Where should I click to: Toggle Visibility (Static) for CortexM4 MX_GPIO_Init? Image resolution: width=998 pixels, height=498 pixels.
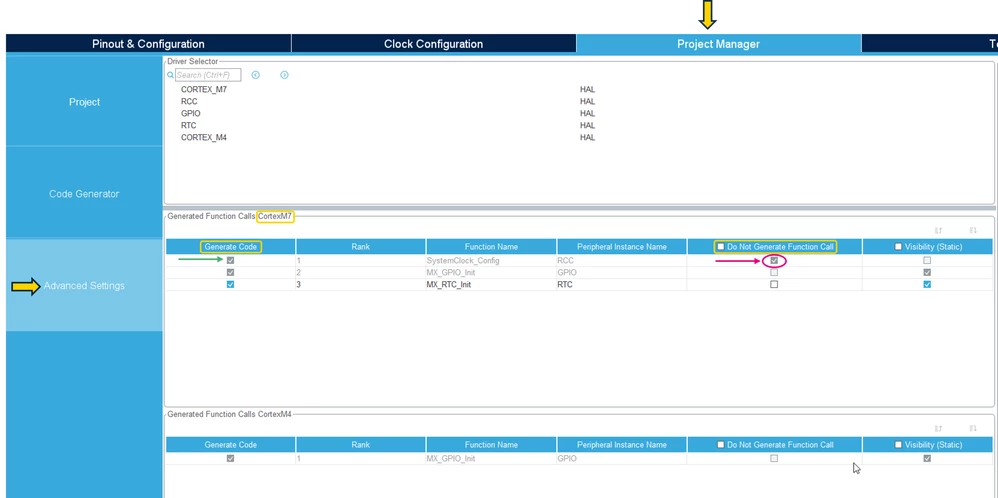tap(927, 459)
